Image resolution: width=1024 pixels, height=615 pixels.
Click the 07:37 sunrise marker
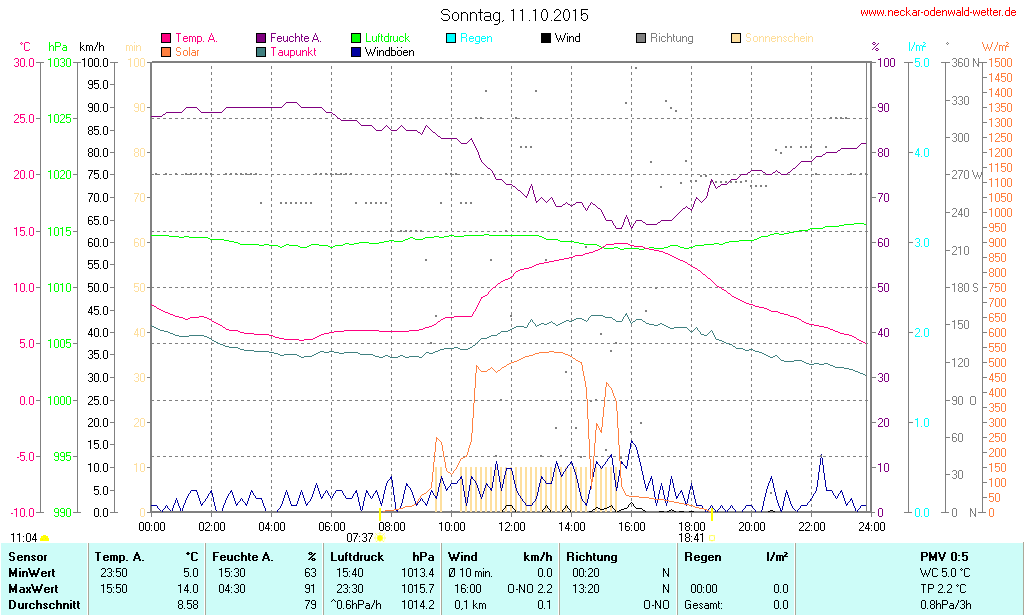tap(380, 538)
